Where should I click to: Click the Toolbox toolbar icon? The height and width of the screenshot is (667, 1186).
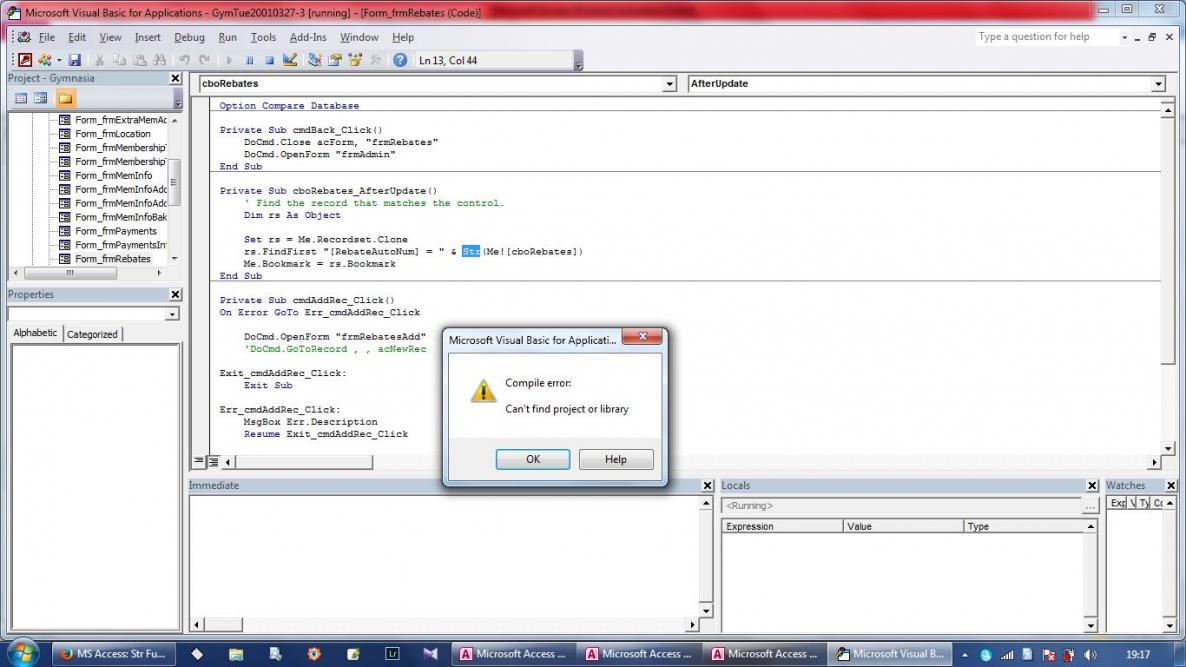[375, 60]
